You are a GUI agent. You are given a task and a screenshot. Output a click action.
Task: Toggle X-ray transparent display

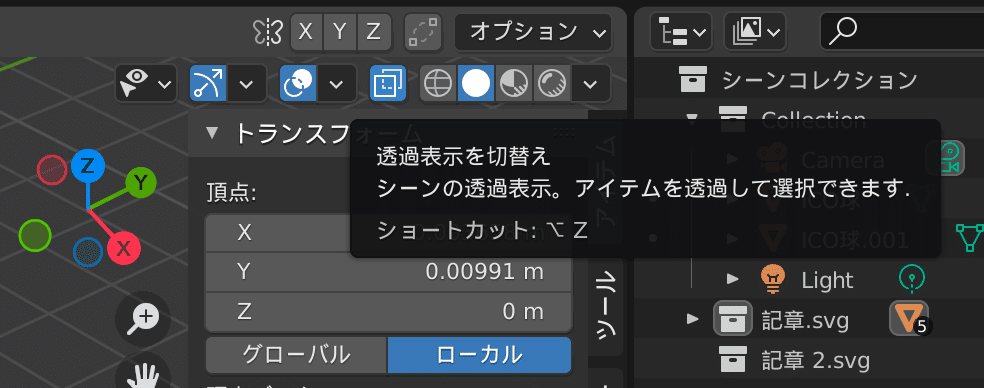point(388,84)
